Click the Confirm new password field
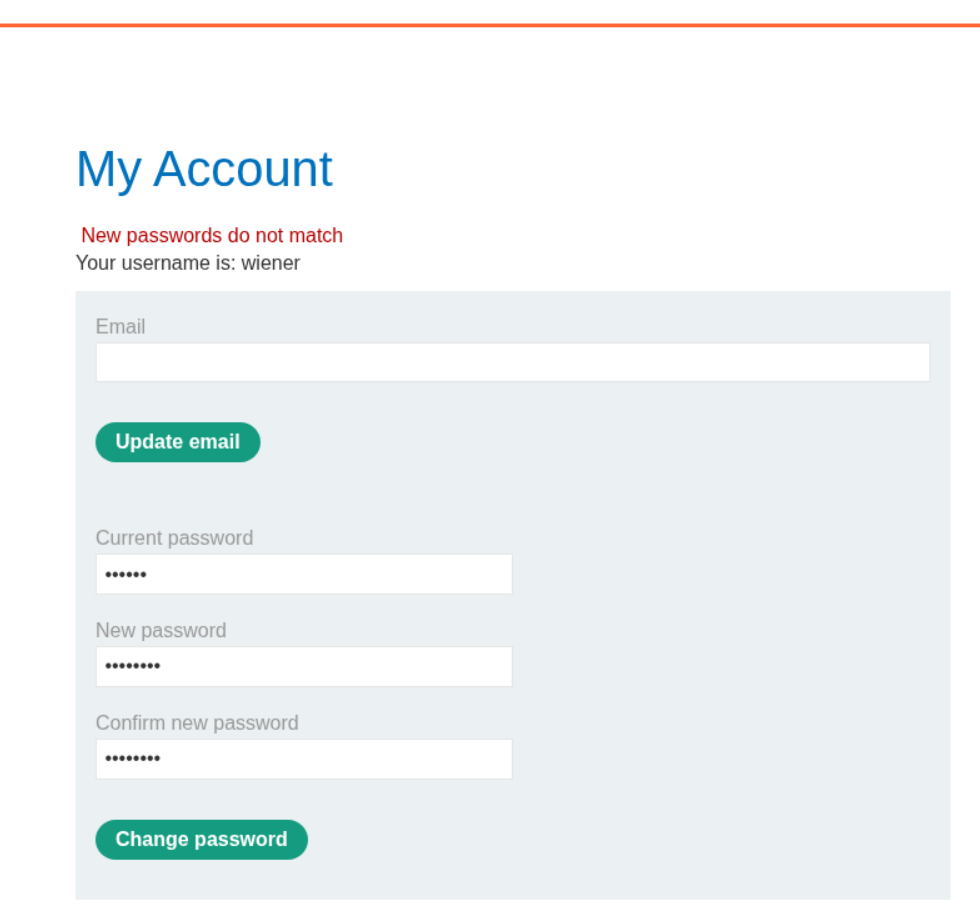980x922 pixels. coord(304,759)
